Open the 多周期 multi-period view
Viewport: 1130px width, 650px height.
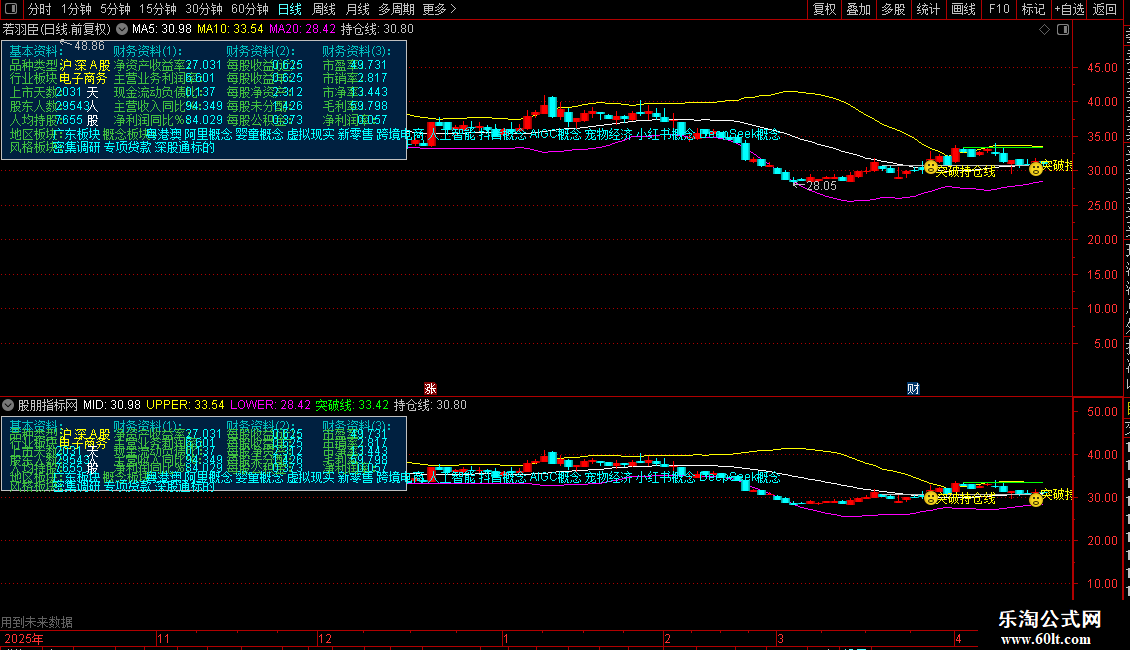396,9
